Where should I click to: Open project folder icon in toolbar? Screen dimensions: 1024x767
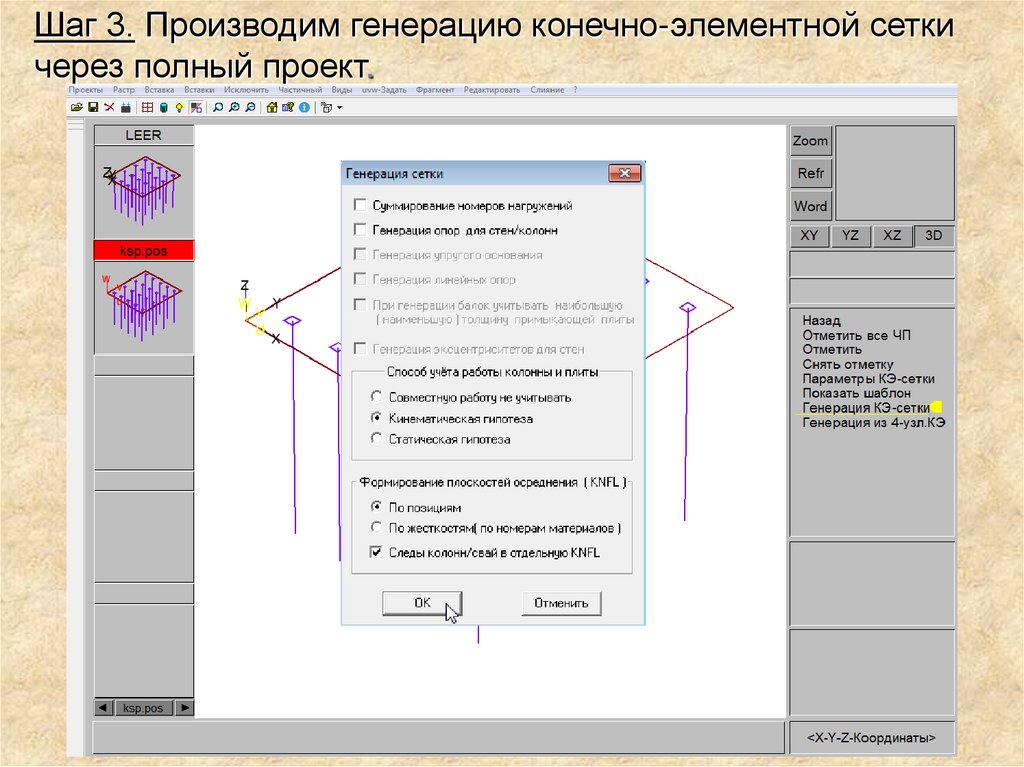pyautogui.click(x=77, y=107)
